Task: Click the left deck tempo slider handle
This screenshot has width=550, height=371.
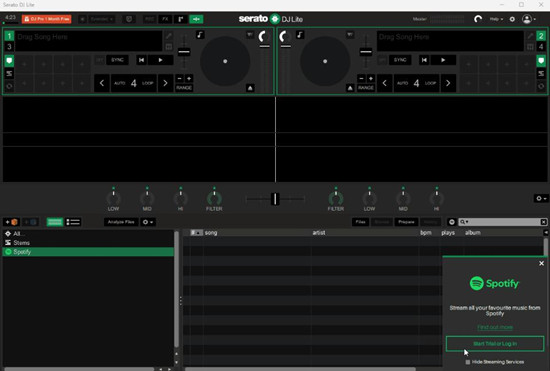Action: [x=184, y=52]
